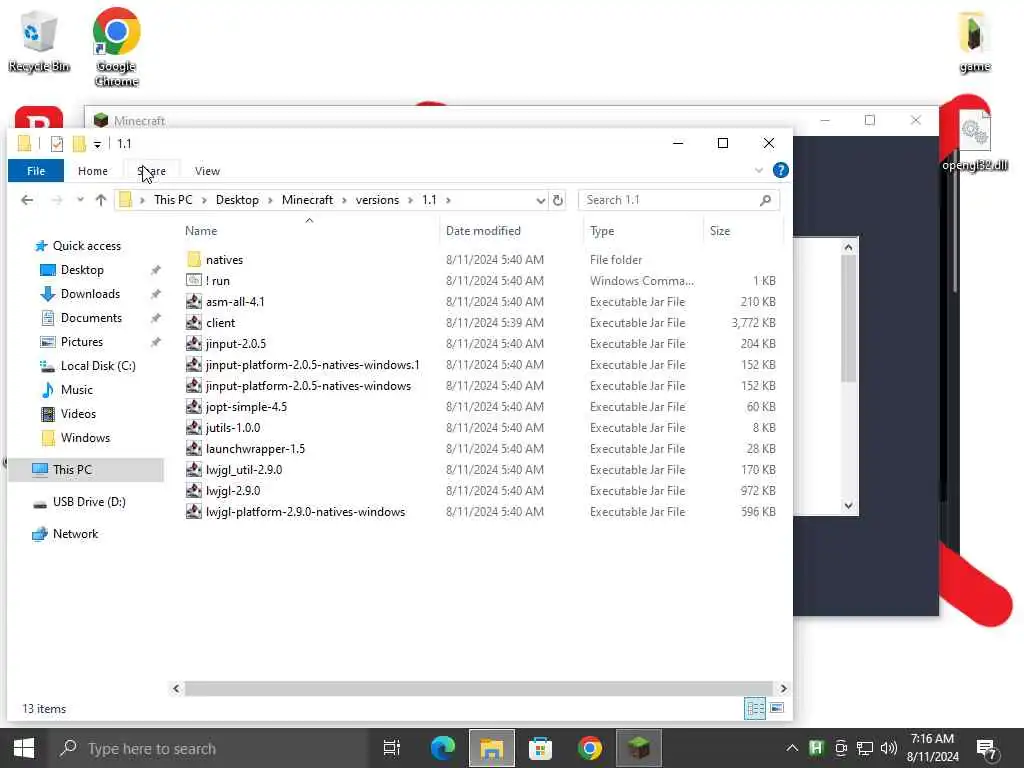The height and width of the screenshot is (768, 1024).
Task: Select USB Drive (D:) in sidebar
Action: coord(89,502)
